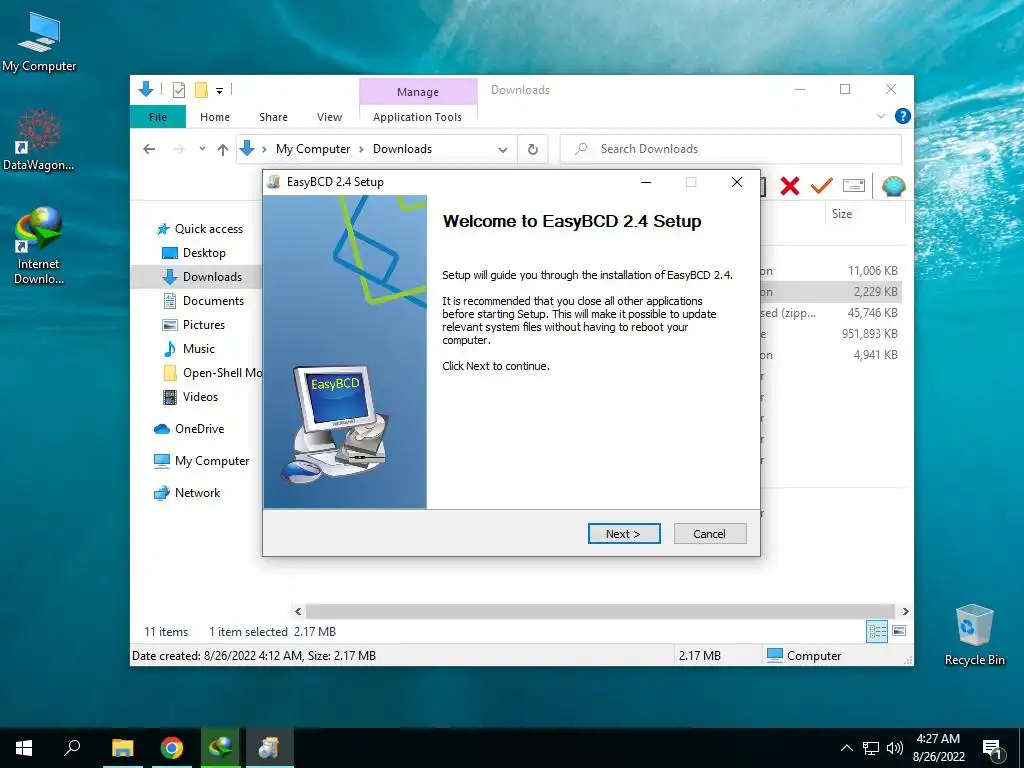Expand the address bar history dropdown
Viewport: 1024px width, 768px height.
coord(503,150)
